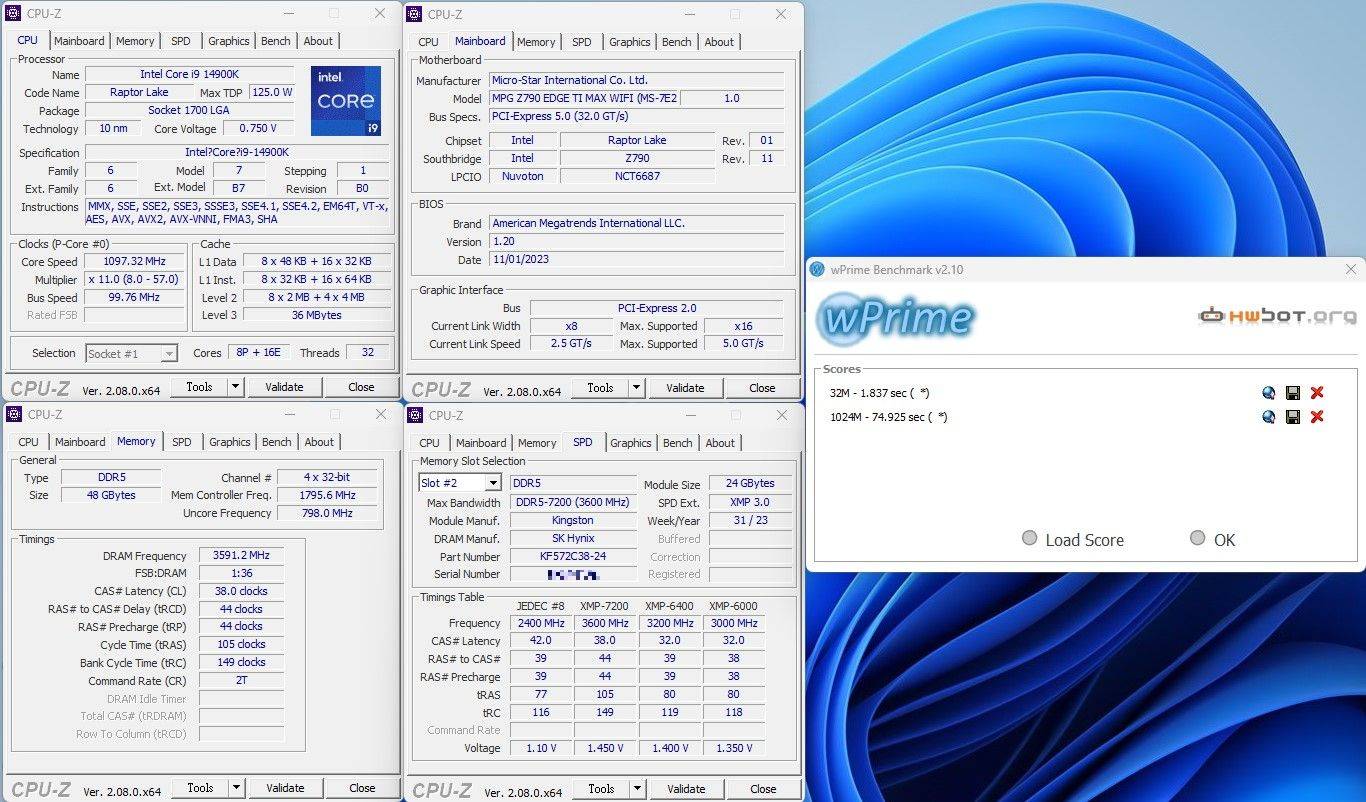Click the Memory Size value 48 GBytes

pyautogui.click(x=111, y=495)
